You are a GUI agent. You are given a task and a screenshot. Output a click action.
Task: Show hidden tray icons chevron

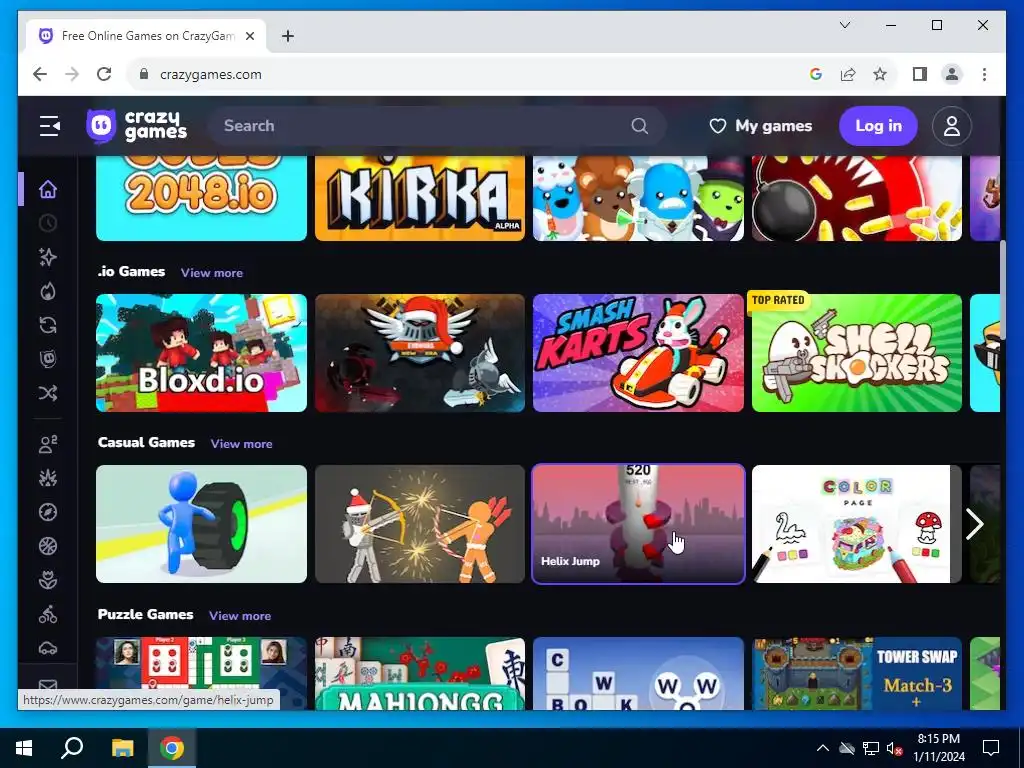tap(823, 748)
